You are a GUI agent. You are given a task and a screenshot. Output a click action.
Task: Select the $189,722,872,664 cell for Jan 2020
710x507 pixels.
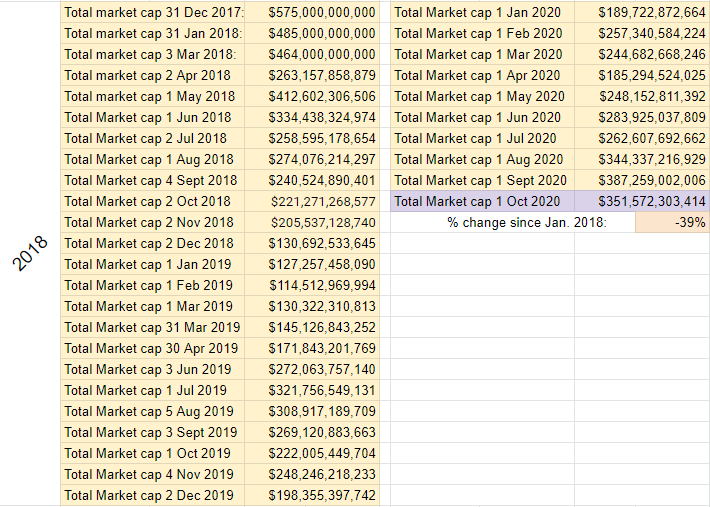[x=642, y=12]
